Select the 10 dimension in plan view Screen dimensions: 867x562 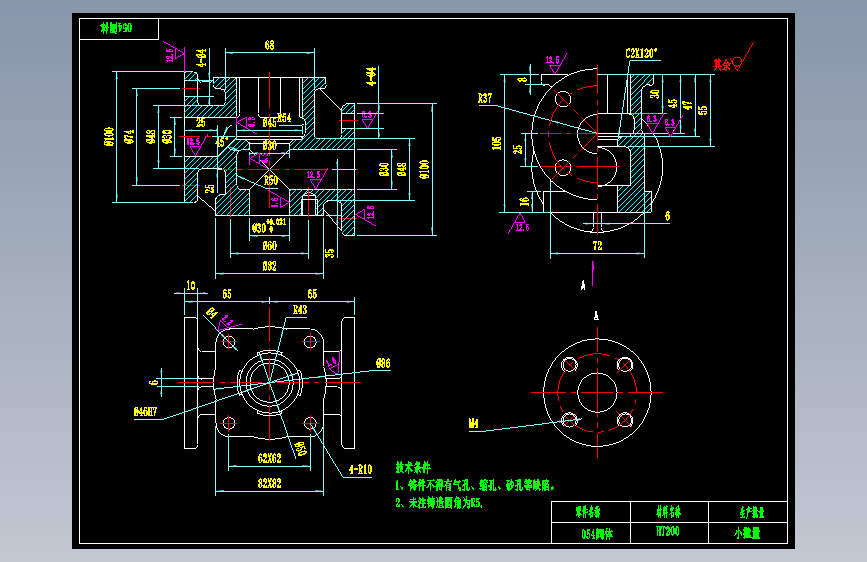click(191, 285)
